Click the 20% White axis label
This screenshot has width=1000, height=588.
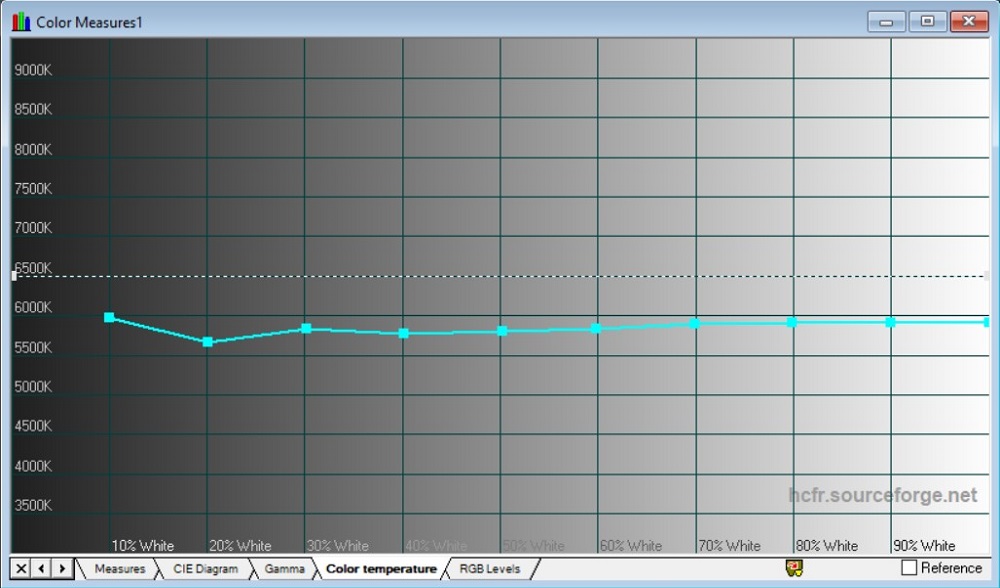[x=240, y=546]
